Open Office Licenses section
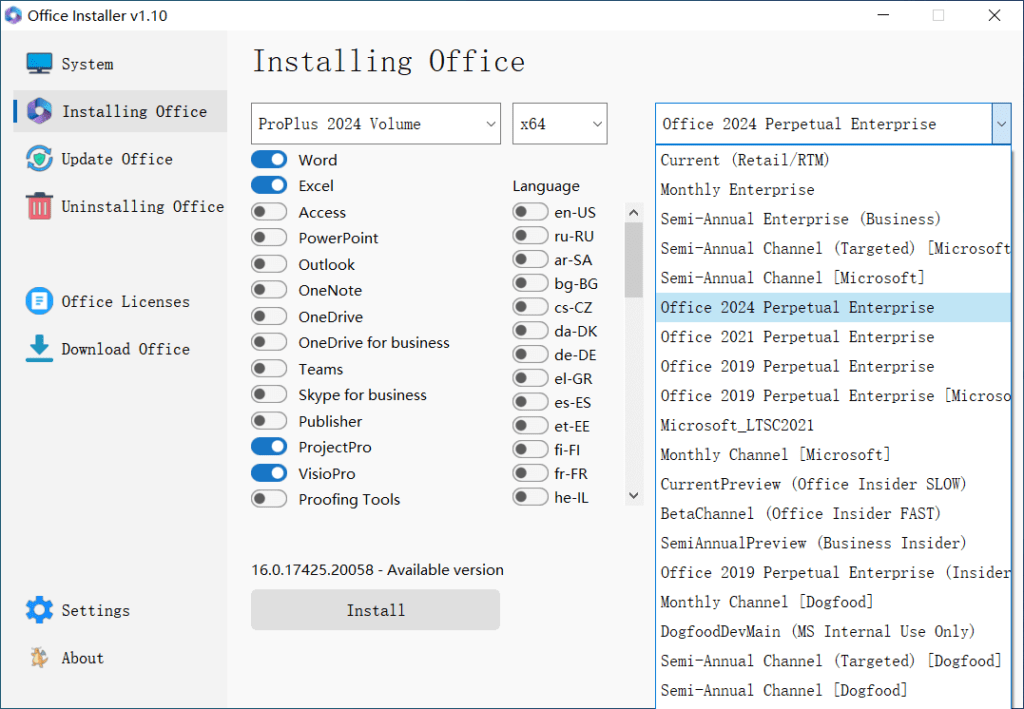This screenshot has width=1024, height=709. 125,301
